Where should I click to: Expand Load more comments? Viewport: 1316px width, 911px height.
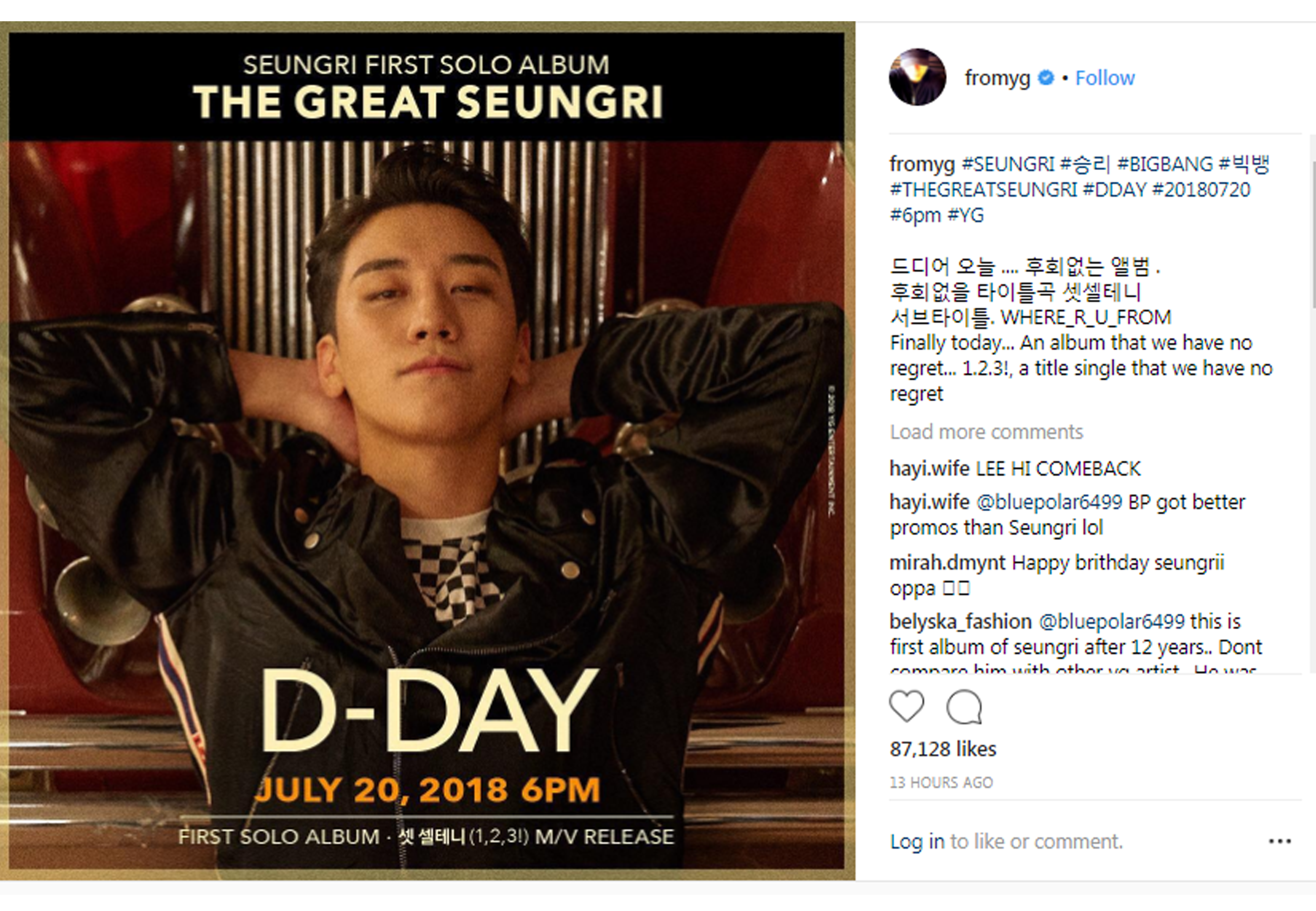[x=986, y=432]
